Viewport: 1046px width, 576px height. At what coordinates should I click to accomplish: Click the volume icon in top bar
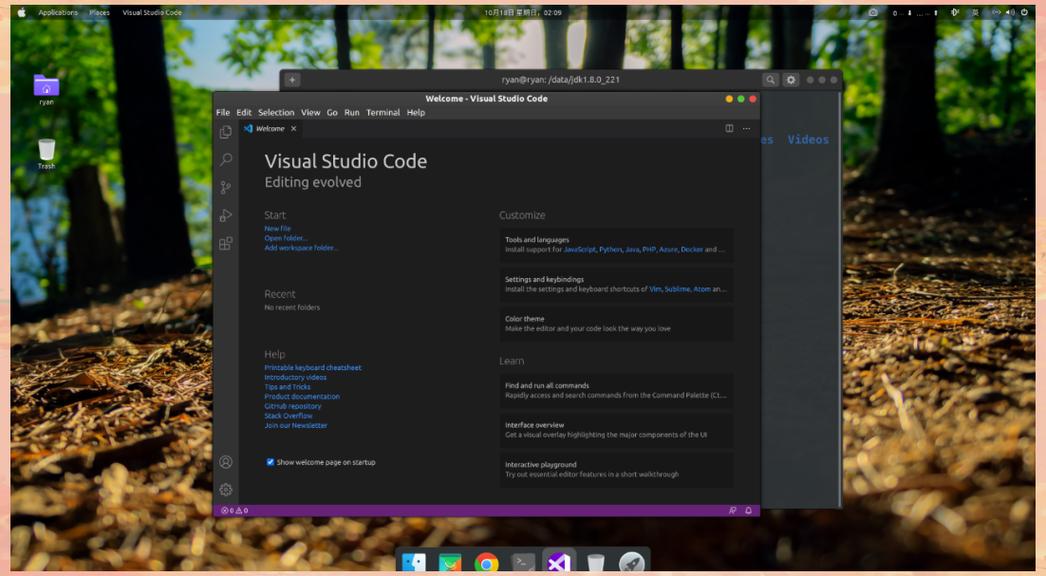coord(1010,12)
